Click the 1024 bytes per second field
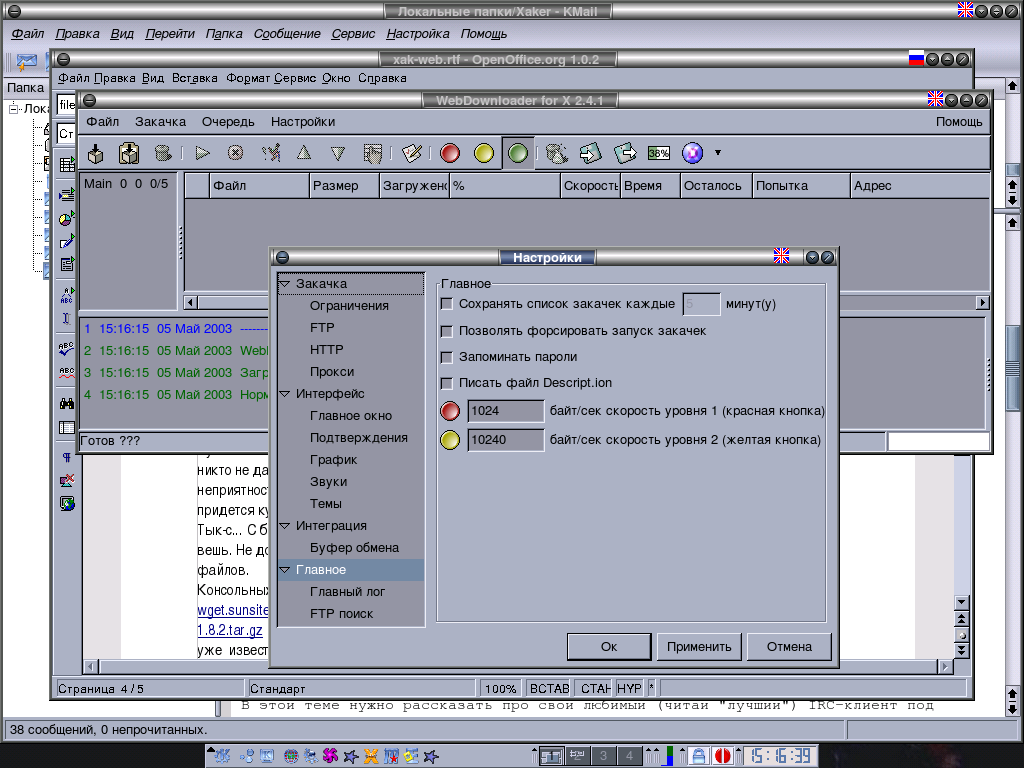The width and height of the screenshot is (1024, 768). [505, 411]
